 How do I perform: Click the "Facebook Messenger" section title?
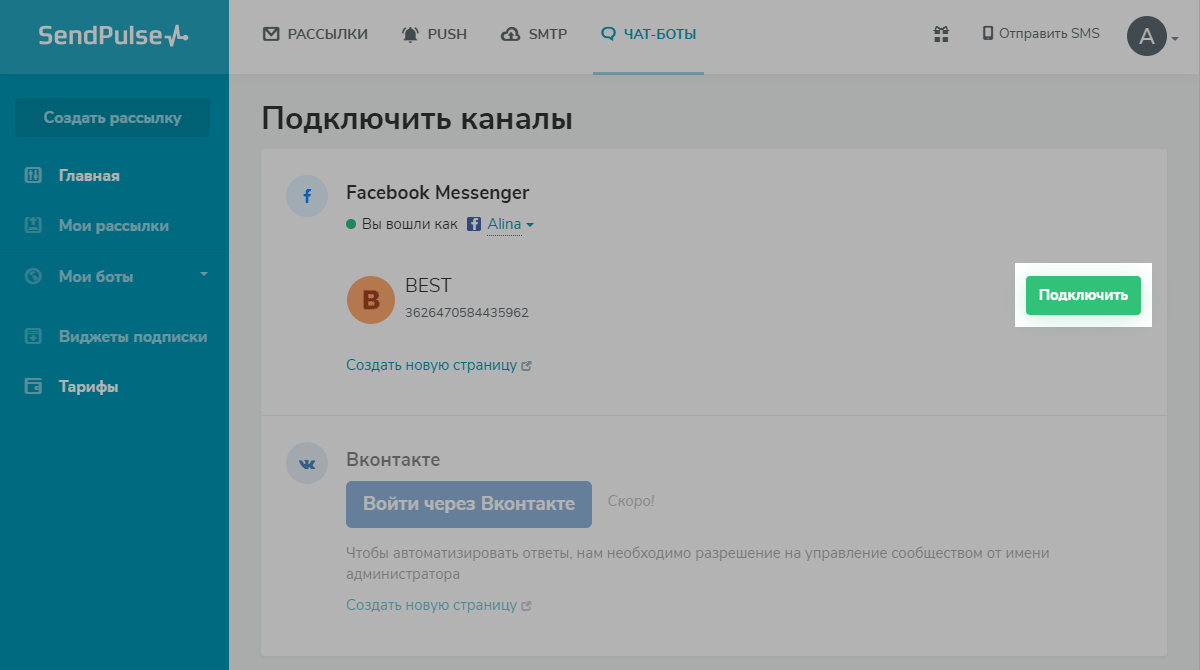438,193
